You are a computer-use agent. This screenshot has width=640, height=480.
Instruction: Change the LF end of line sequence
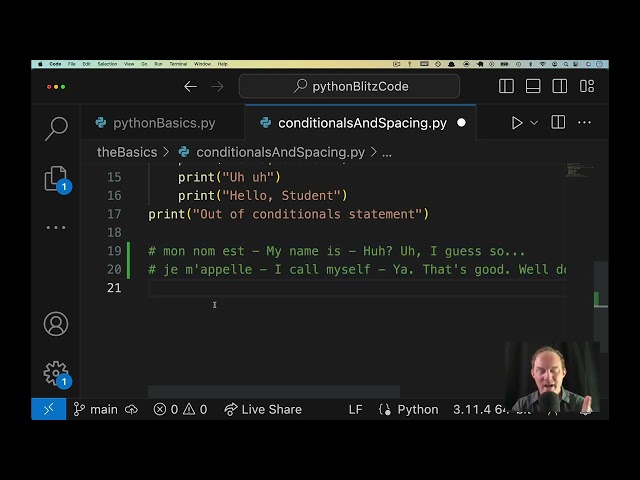355,409
